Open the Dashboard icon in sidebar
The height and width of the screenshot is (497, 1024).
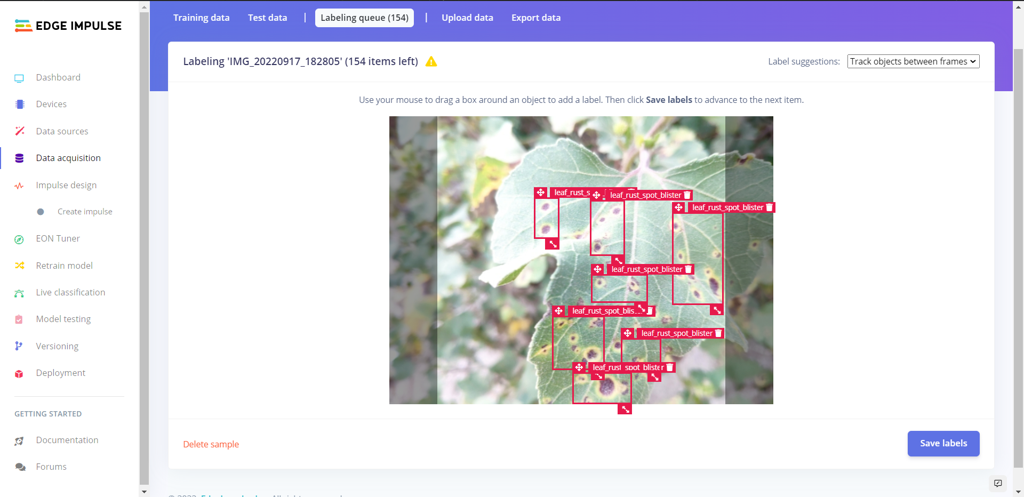[19, 78]
